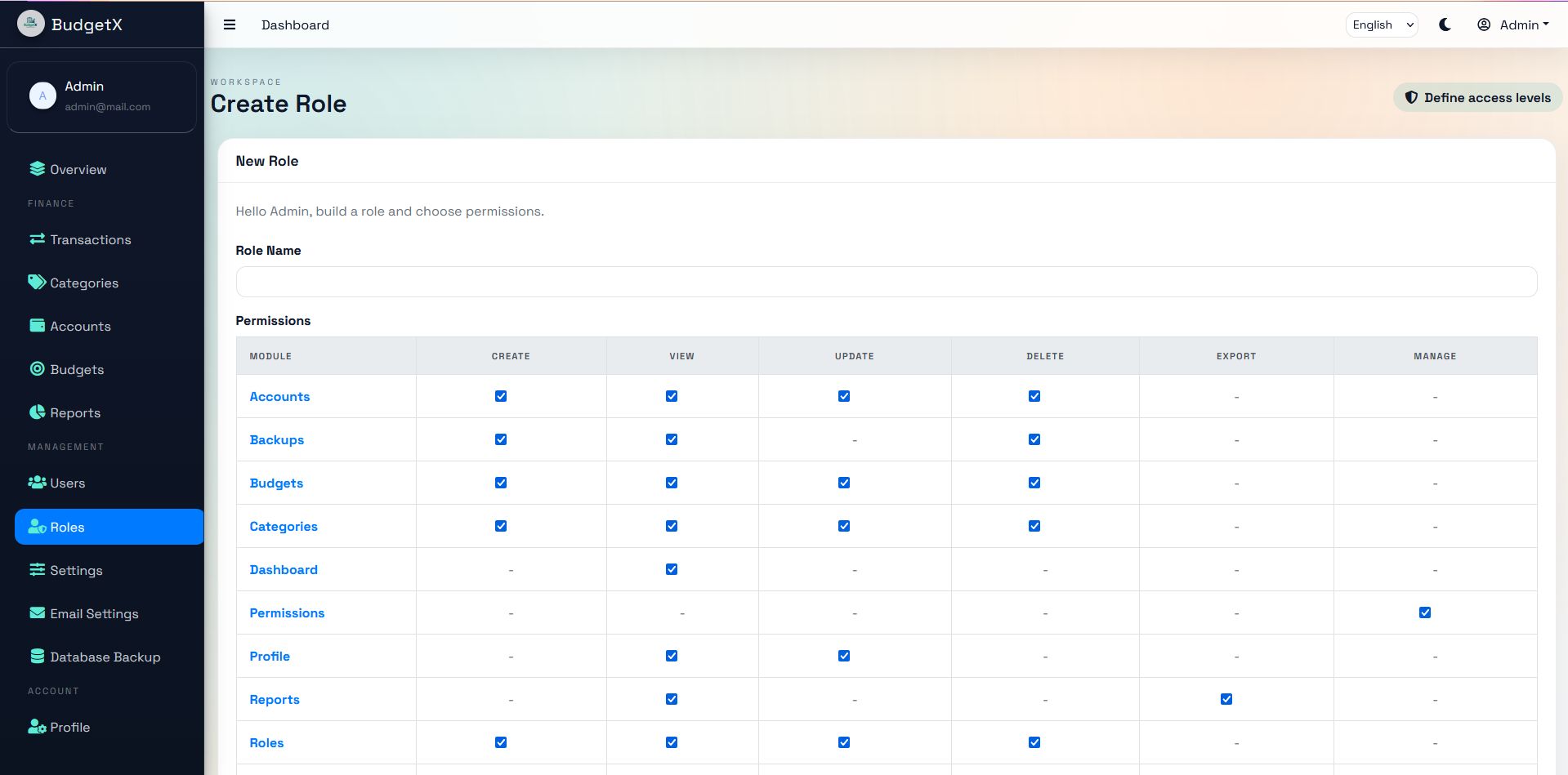Viewport: 1568px width, 775px height.
Task: Open Transactions from the sidebar icon
Action: [37, 239]
